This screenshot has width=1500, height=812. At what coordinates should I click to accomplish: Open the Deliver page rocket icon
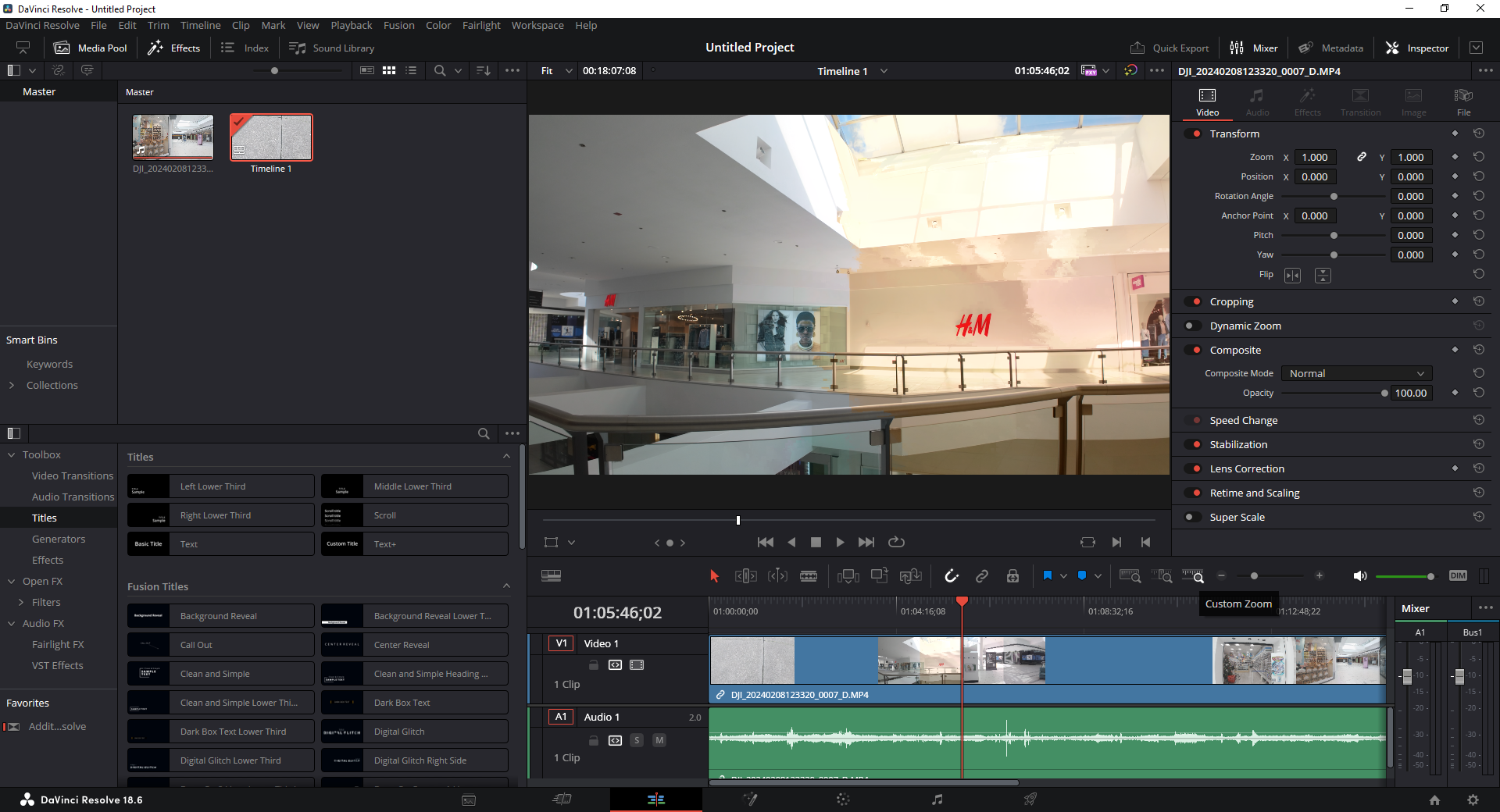(1030, 799)
